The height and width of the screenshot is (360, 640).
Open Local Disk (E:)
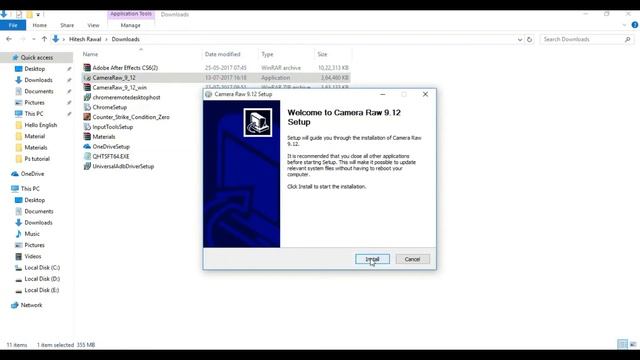click(x=42, y=290)
